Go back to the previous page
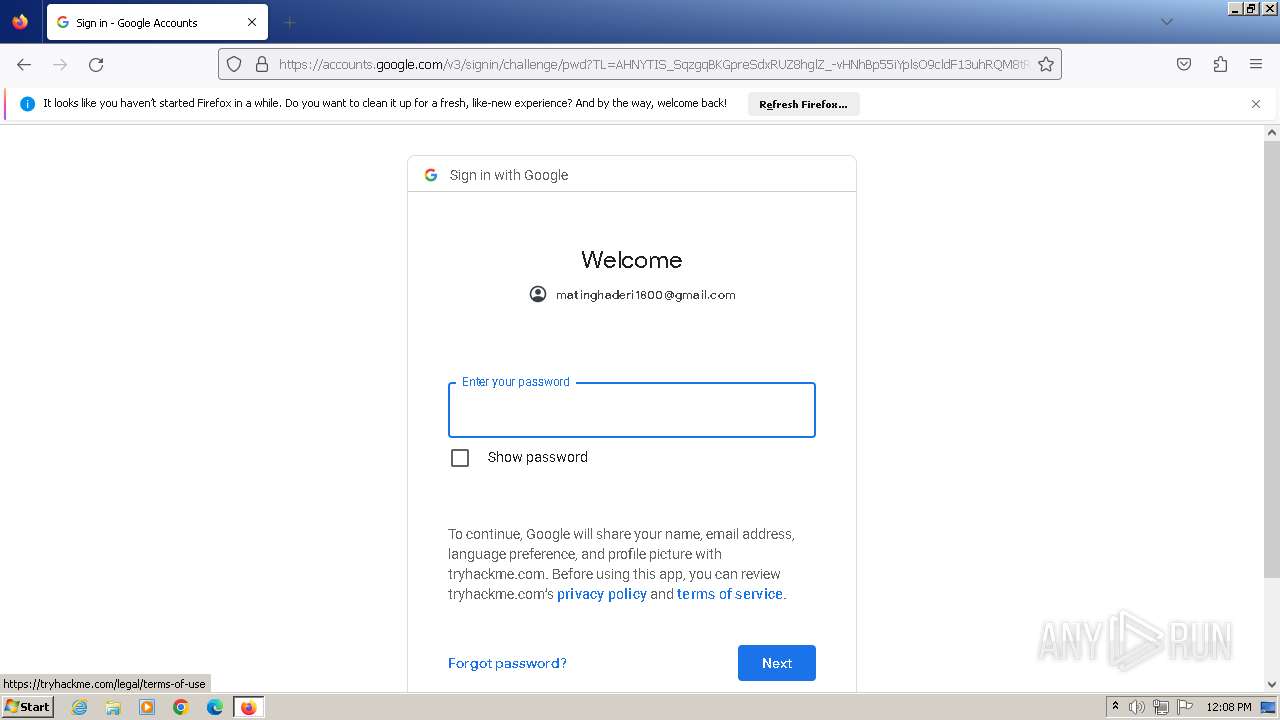The width and height of the screenshot is (1280, 720). point(24,64)
